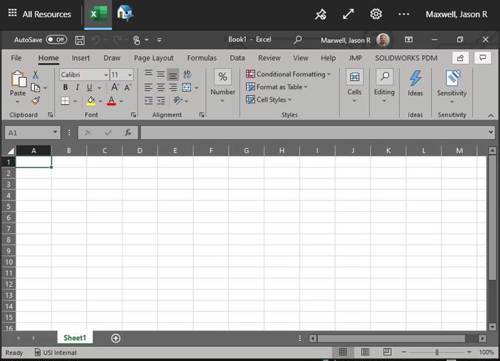The image size is (500, 361).
Task: Toggle Align Left
Action: pos(149,87)
